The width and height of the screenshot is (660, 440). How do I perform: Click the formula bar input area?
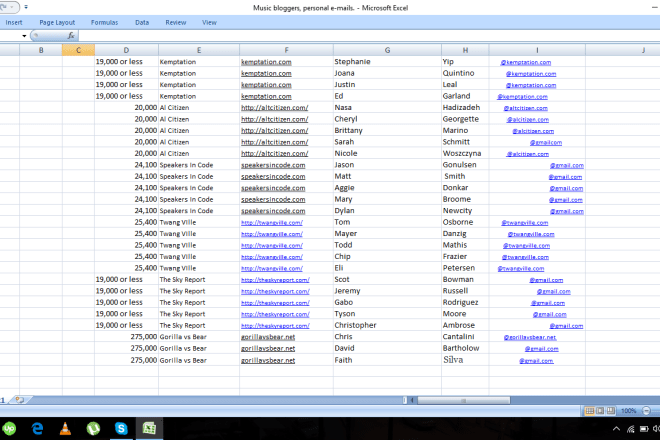pos(369,36)
